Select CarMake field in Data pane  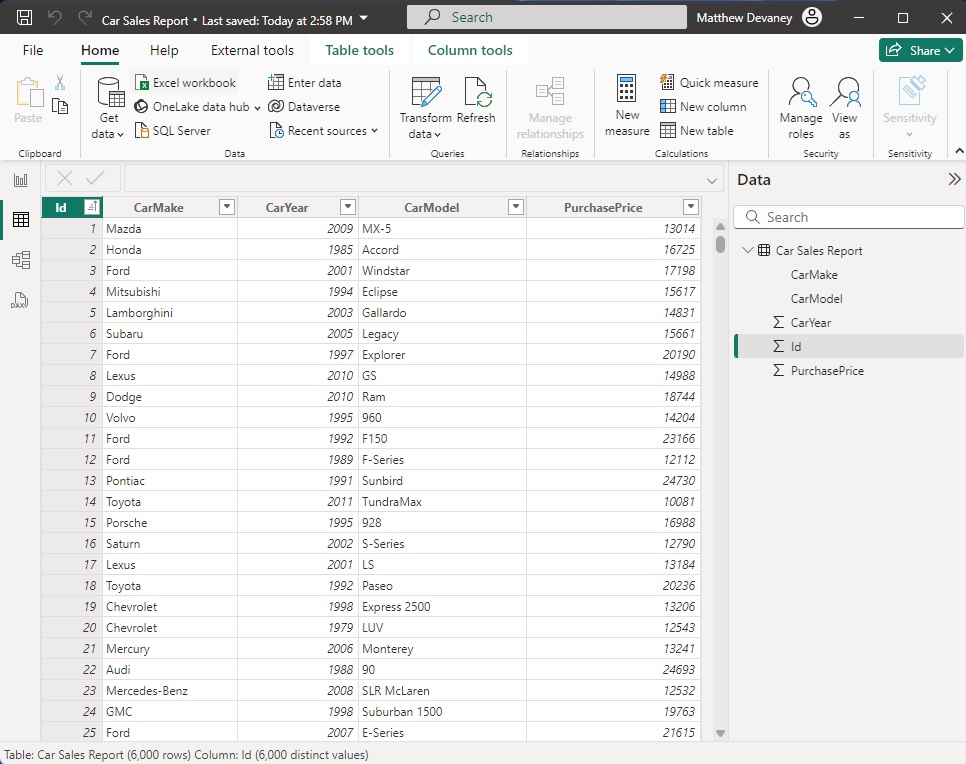point(814,275)
